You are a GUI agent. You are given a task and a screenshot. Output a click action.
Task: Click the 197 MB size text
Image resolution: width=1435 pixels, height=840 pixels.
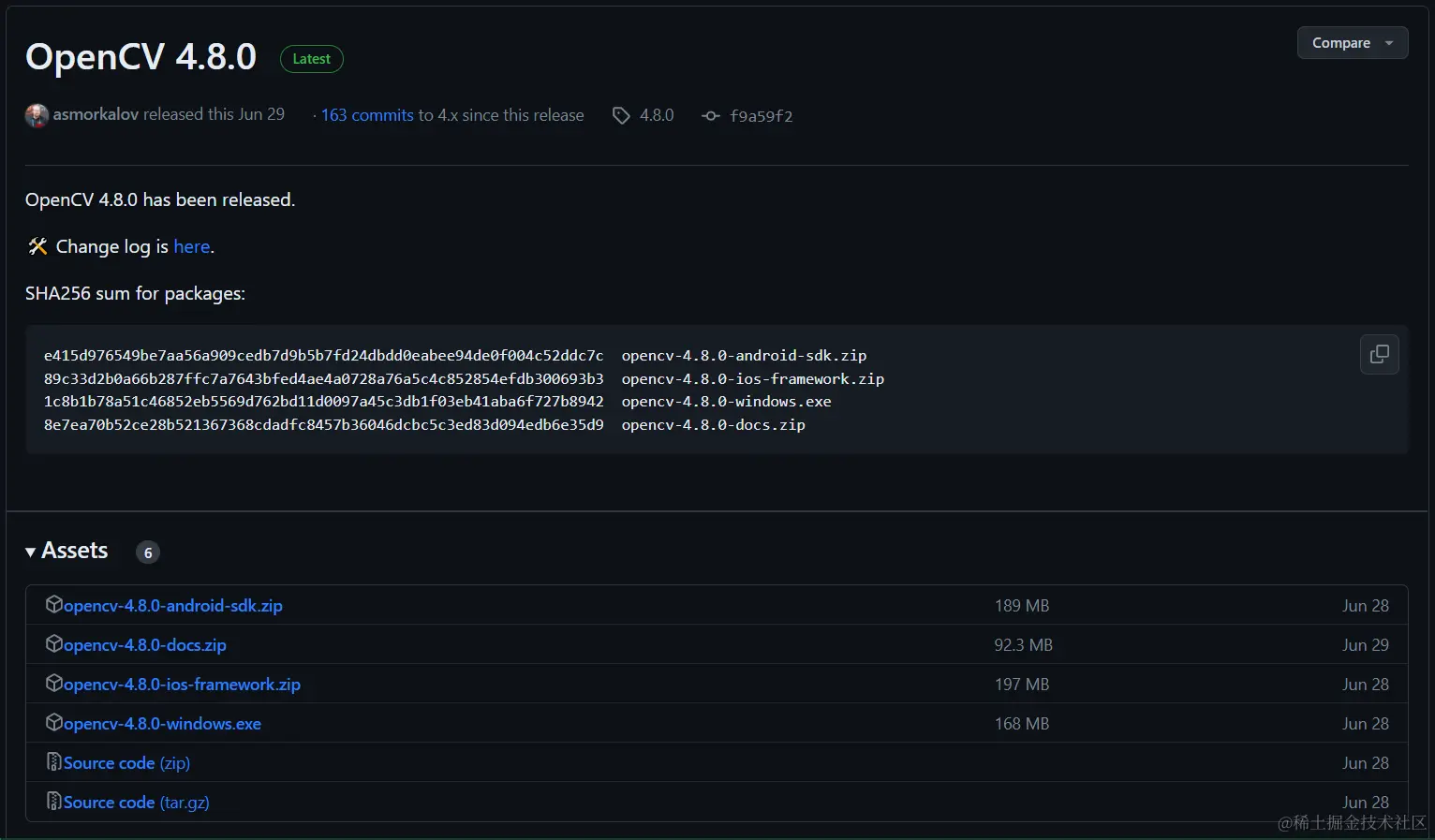point(1022,685)
